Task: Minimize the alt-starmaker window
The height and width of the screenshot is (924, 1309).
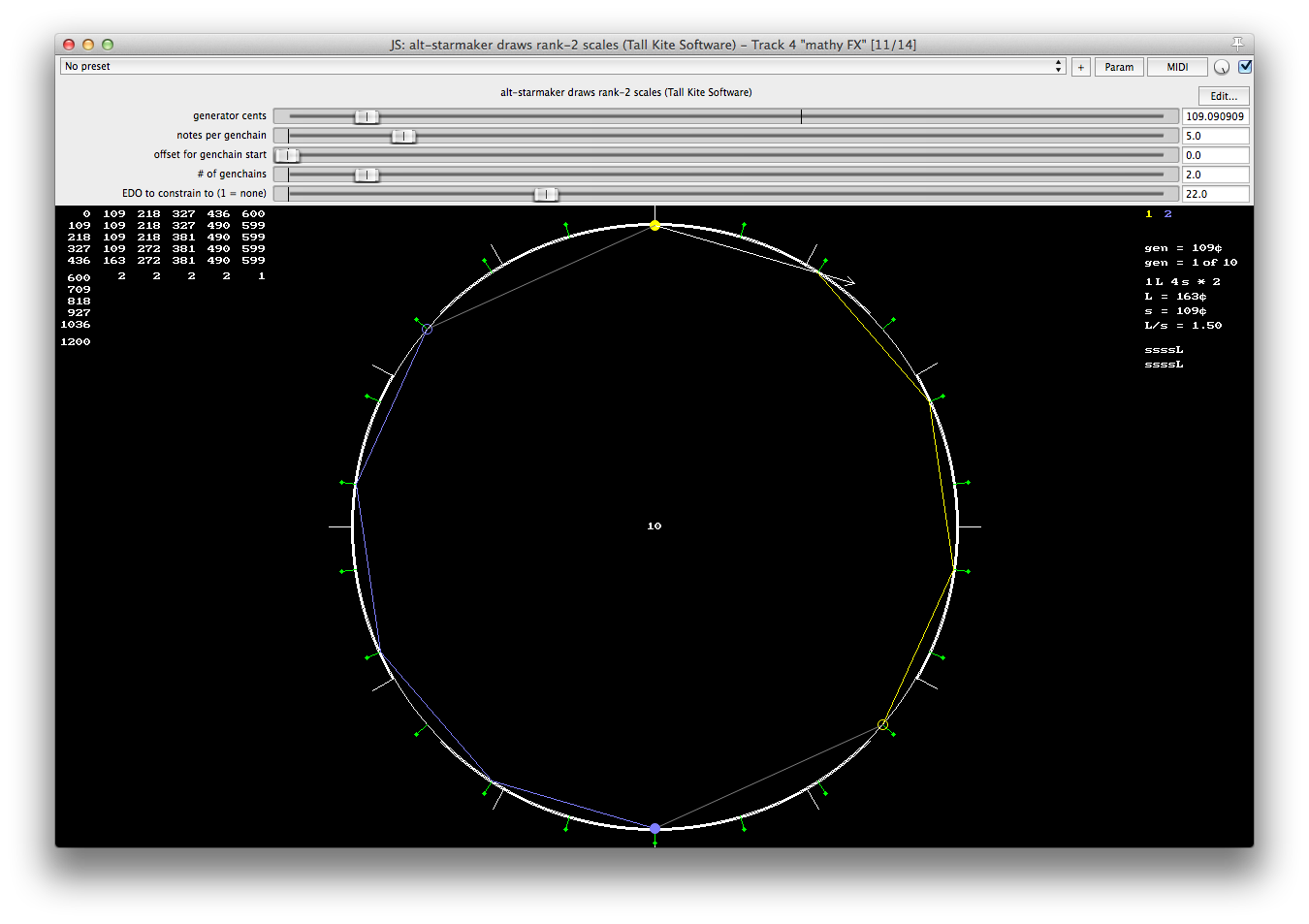Action: point(88,45)
